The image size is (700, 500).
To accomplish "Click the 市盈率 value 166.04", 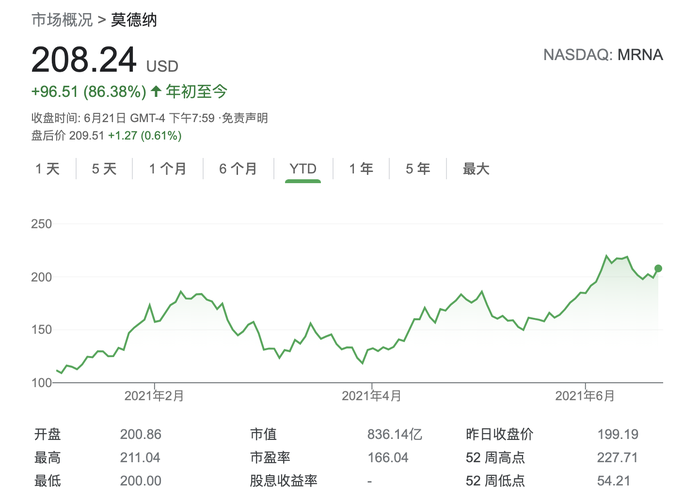I will pos(388,458).
